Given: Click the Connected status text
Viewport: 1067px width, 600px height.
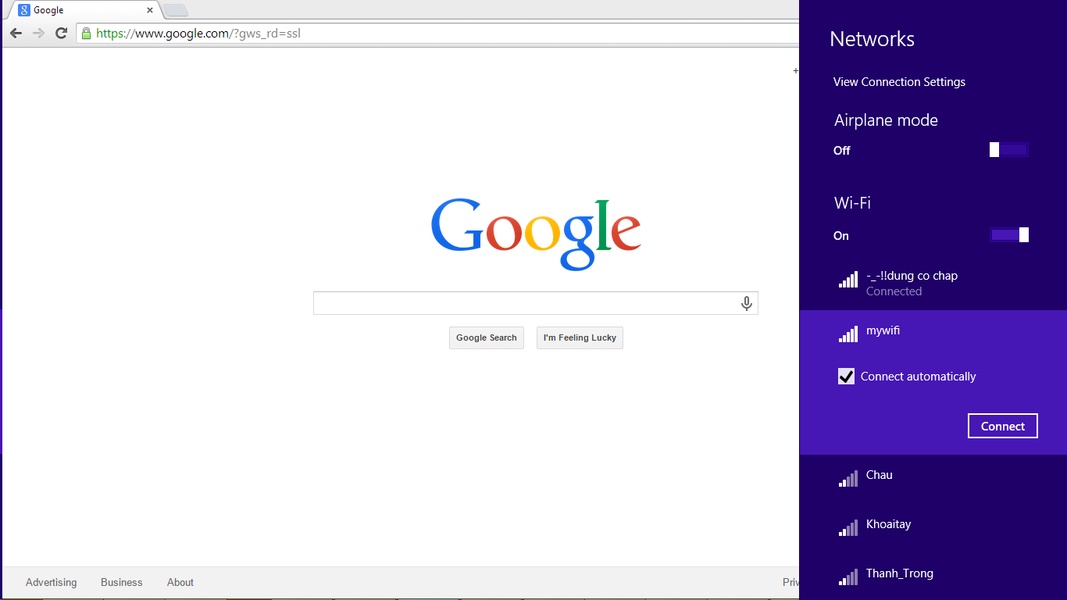Looking at the screenshot, I should pyautogui.click(x=893, y=291).
